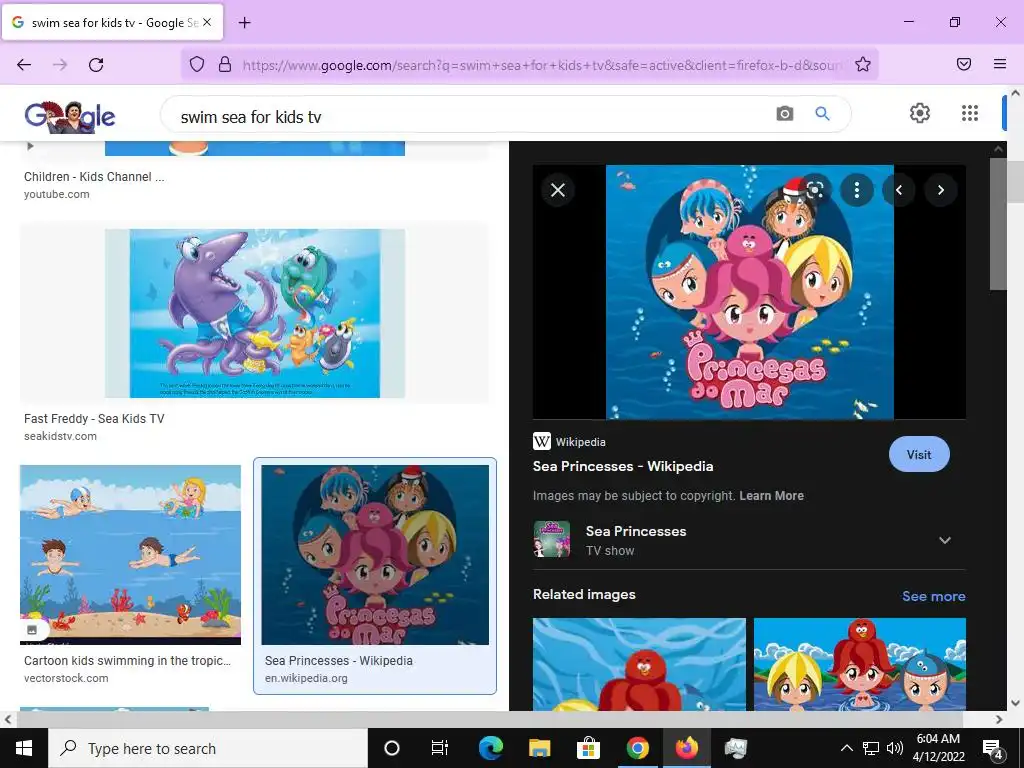1024x768 pixels.
Task: Click the Firefox taskbar icon
Action: pyautogui.click(x=686, y=748)
